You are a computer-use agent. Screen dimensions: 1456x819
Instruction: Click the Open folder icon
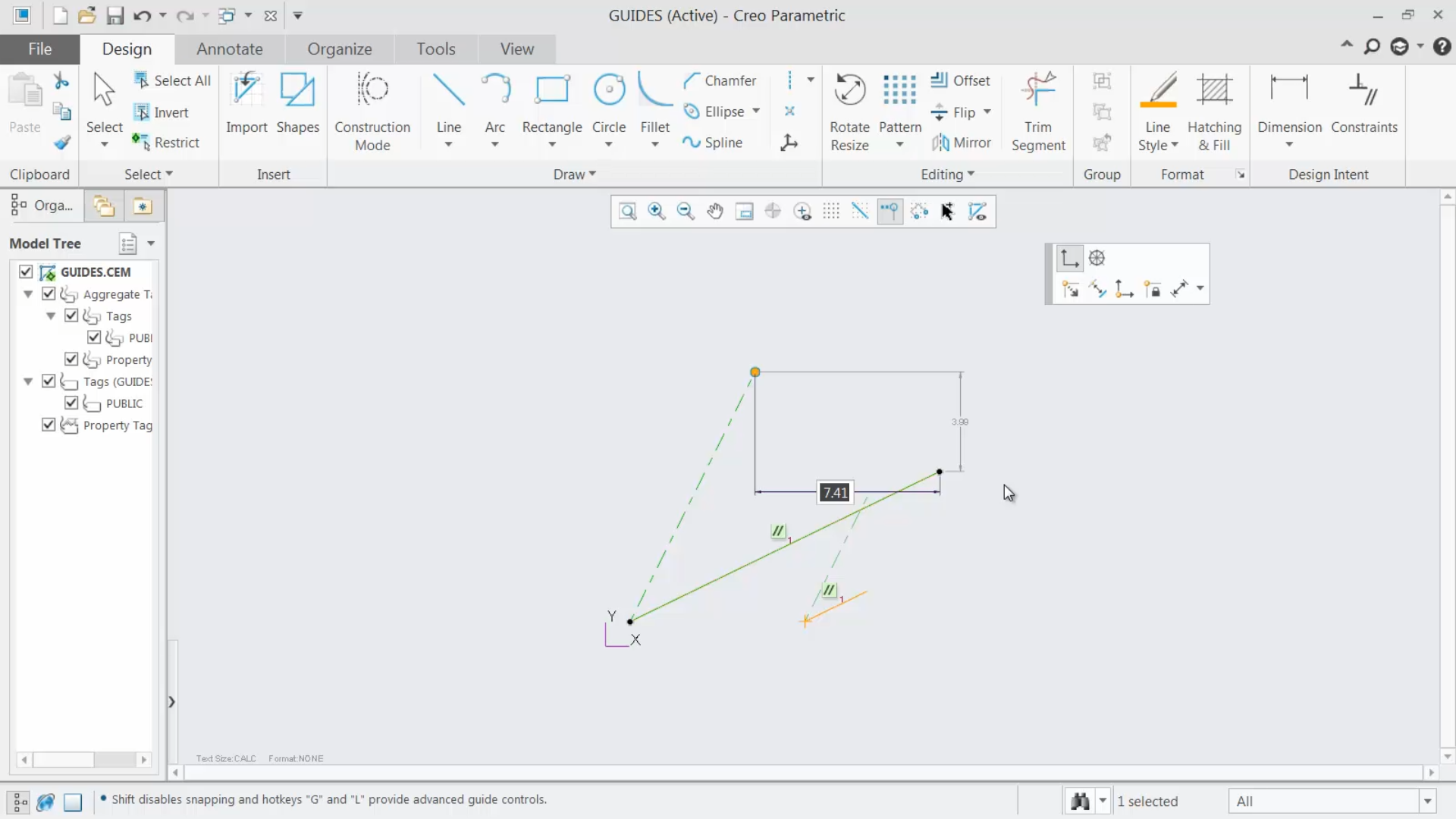coord(87,15)
